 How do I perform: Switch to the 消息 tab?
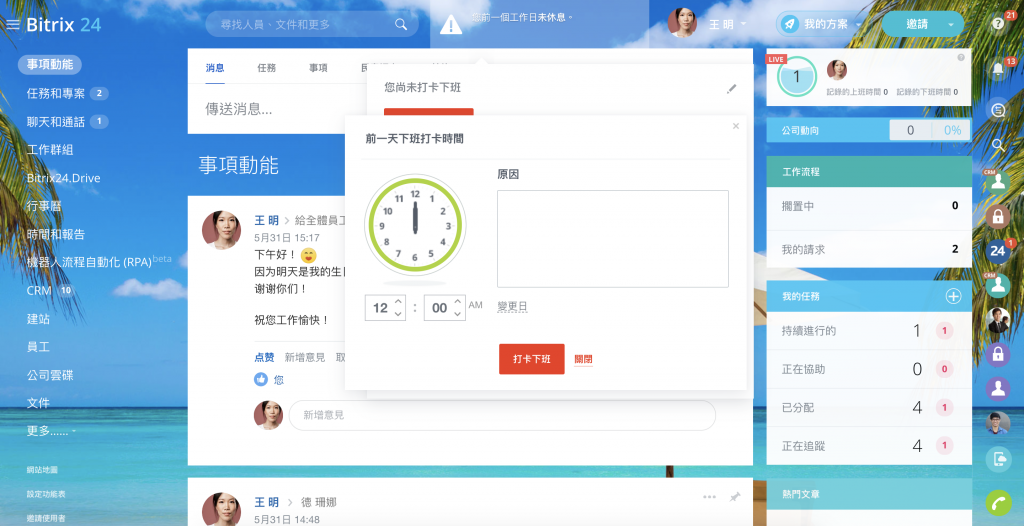pyautogui.click(x=215, y=67)
